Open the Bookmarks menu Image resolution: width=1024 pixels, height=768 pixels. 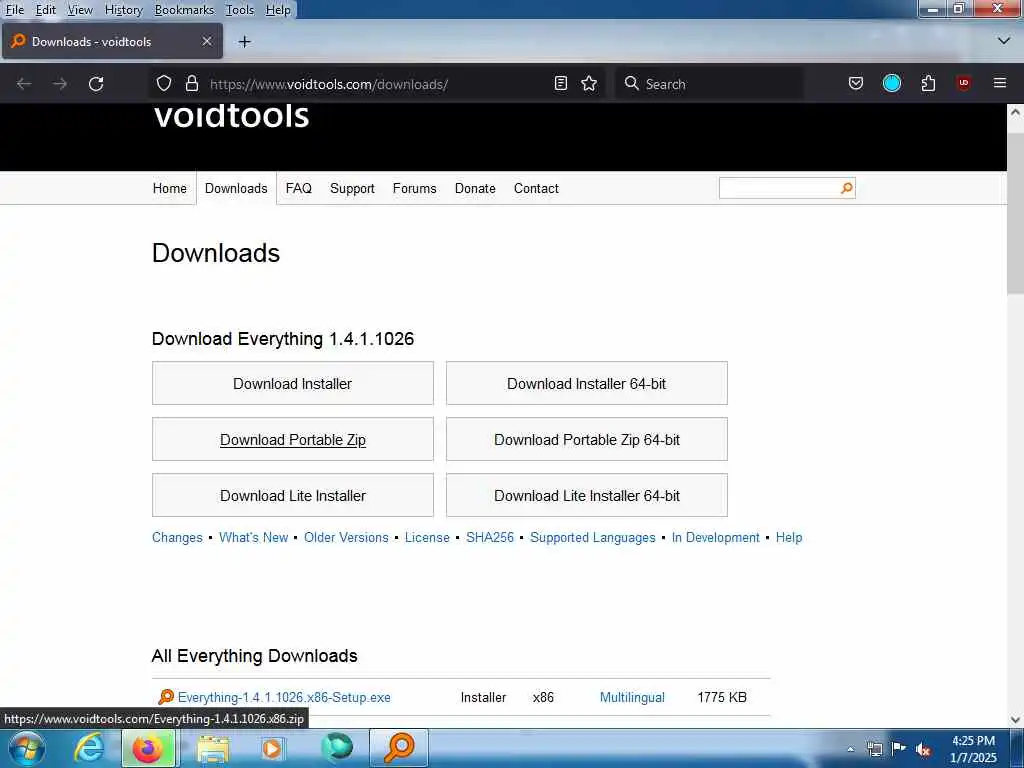pos(184,10)
